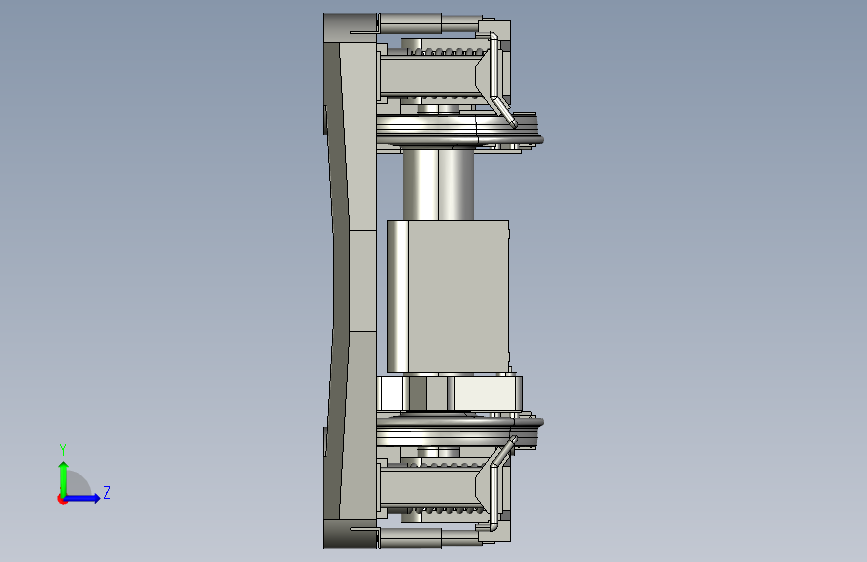Select the large rectangular block in the model center
Screen dimensions: 867x562
pos(448,296)
